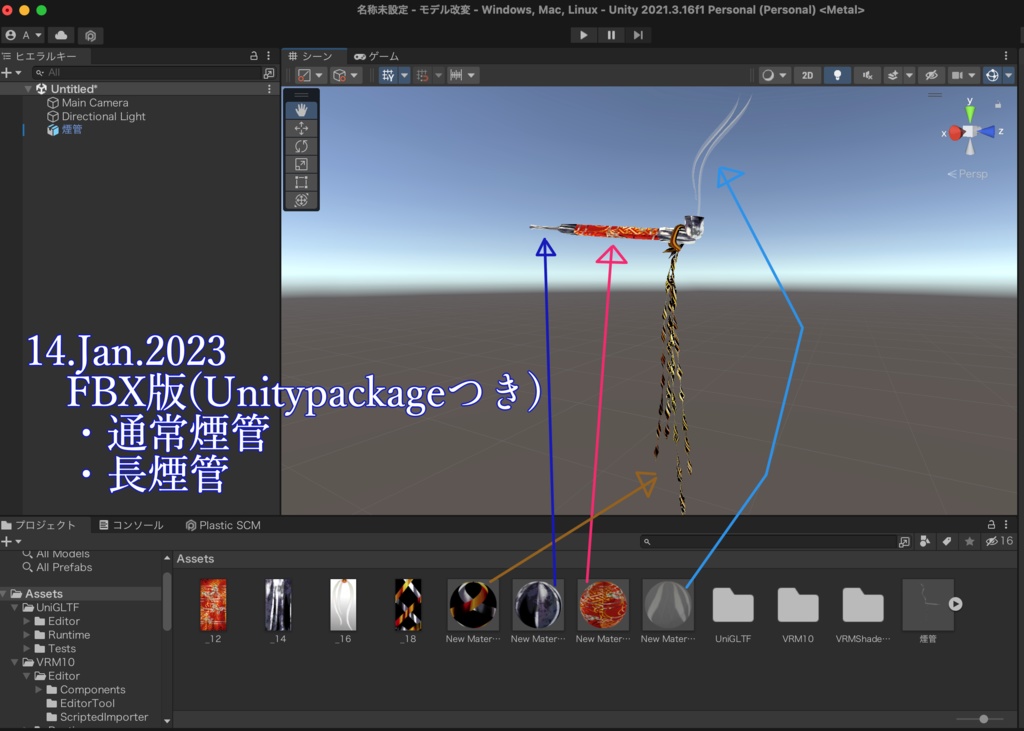Open the scene camera settings
The width and height of the screenshot is (1024, 731).
click(963, 75)
